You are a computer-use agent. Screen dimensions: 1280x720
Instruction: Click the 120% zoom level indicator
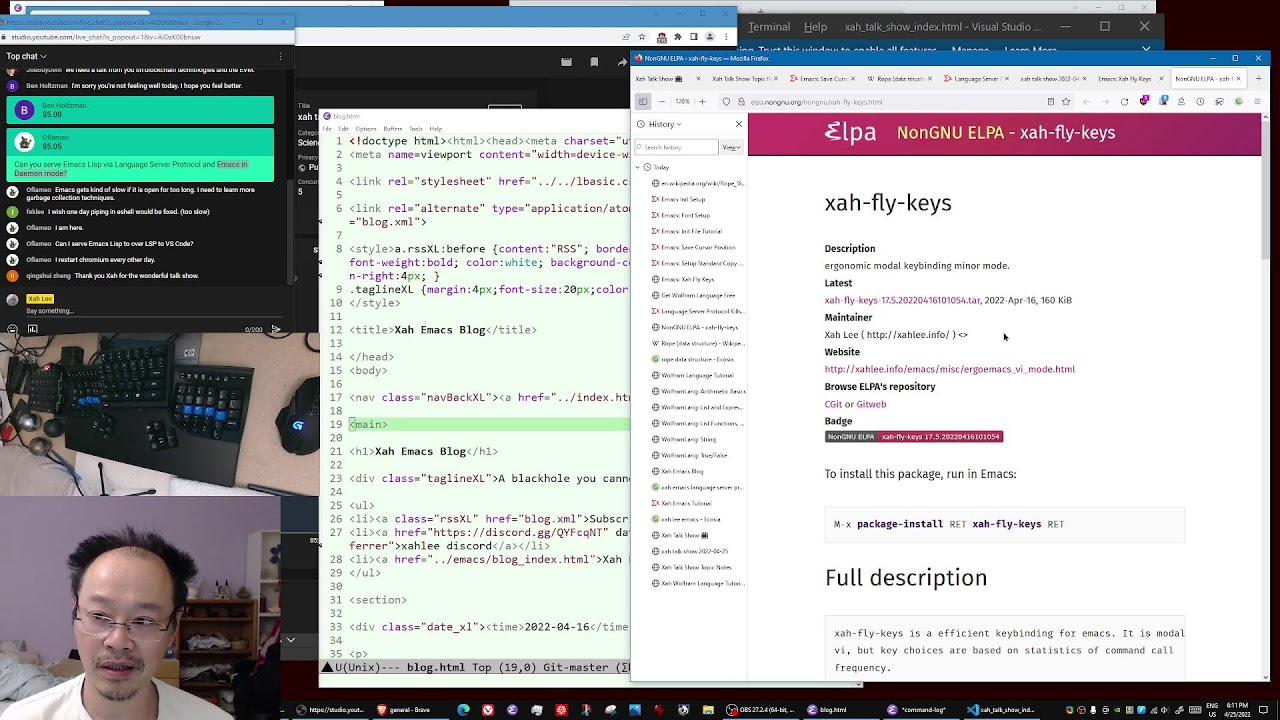682,101
